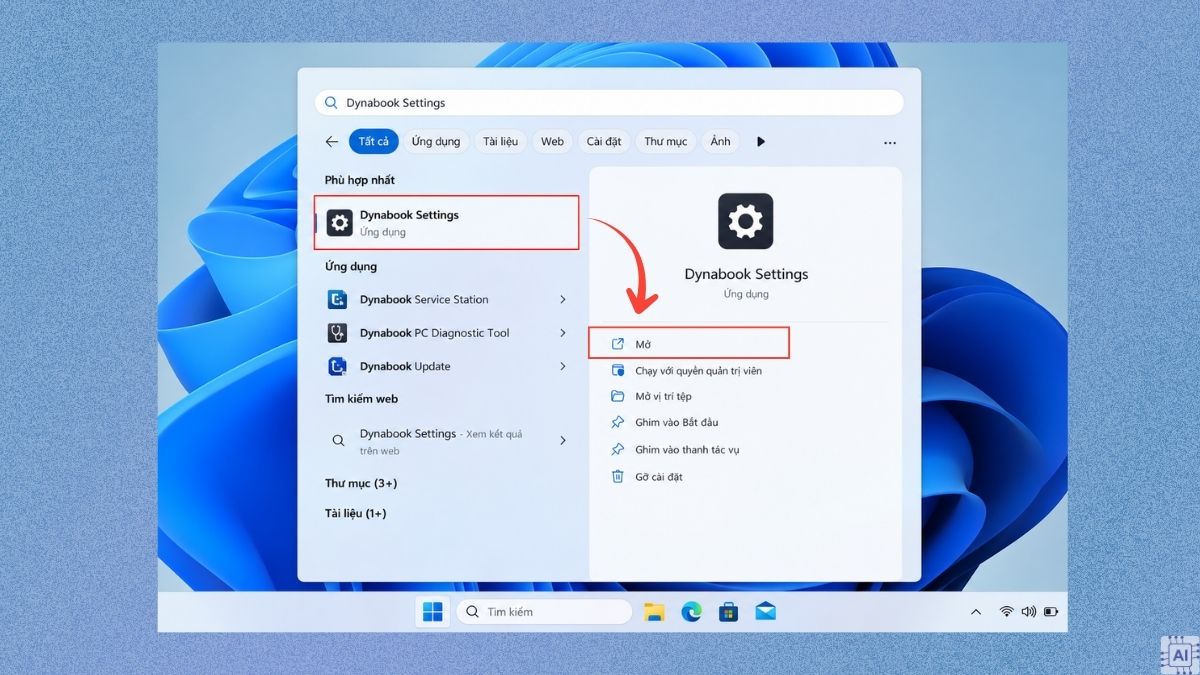The height and width of the screenshot is (675, 1200).
Task: Launch Microsoft Edge from the taskbar
Action: 692,612
